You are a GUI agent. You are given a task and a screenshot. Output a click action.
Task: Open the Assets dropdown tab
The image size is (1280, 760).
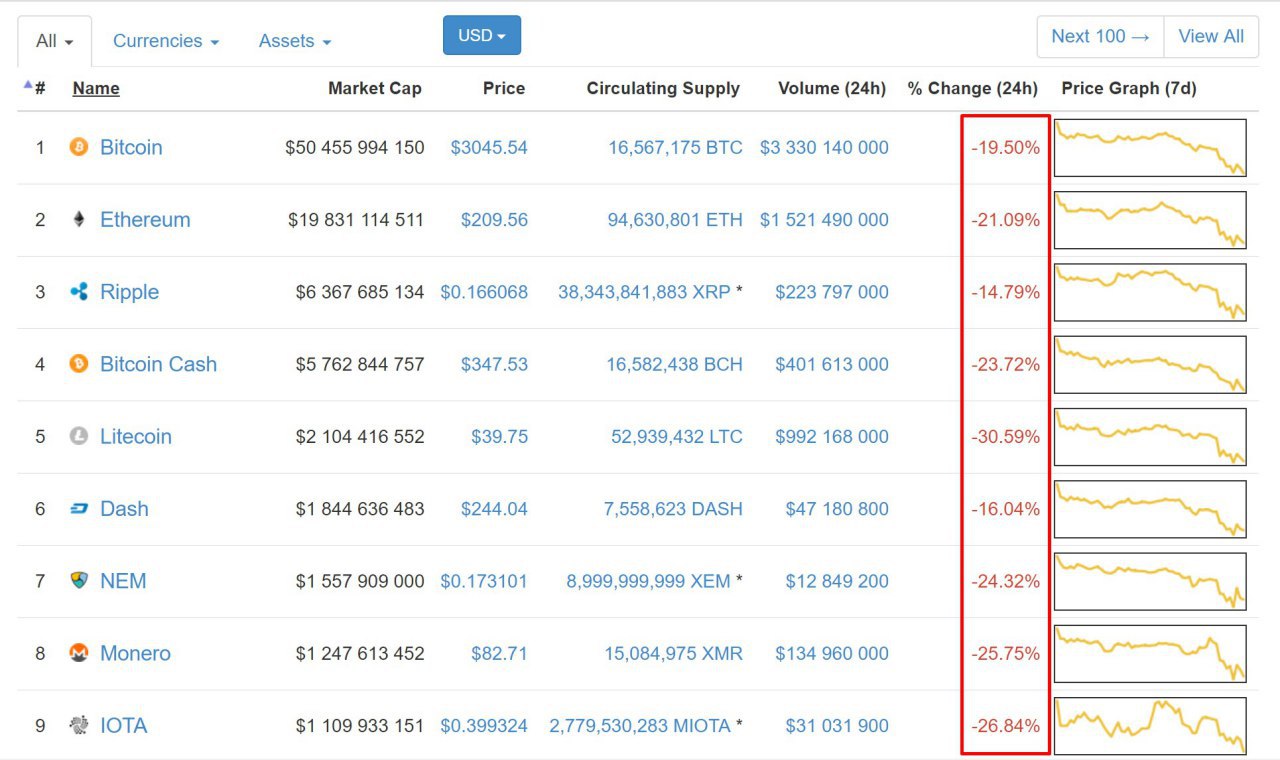coord(295,41)
